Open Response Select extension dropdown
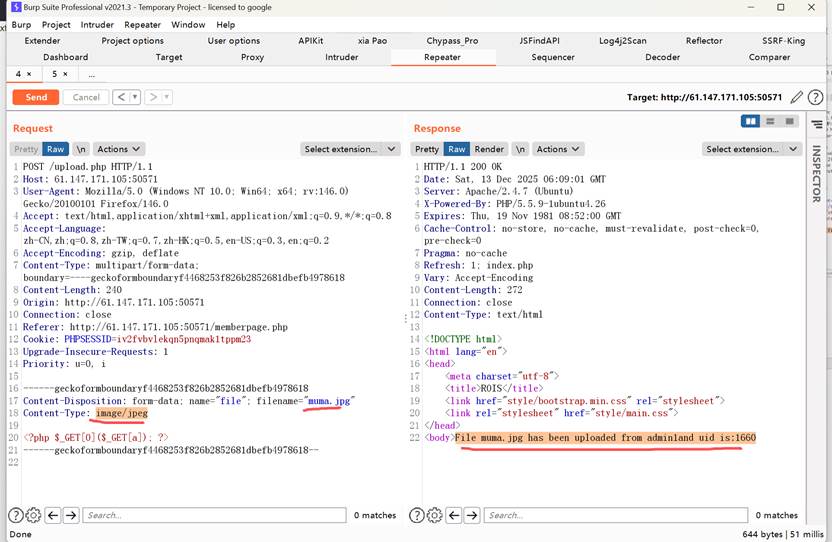832x542 pixels. point(751,149)
